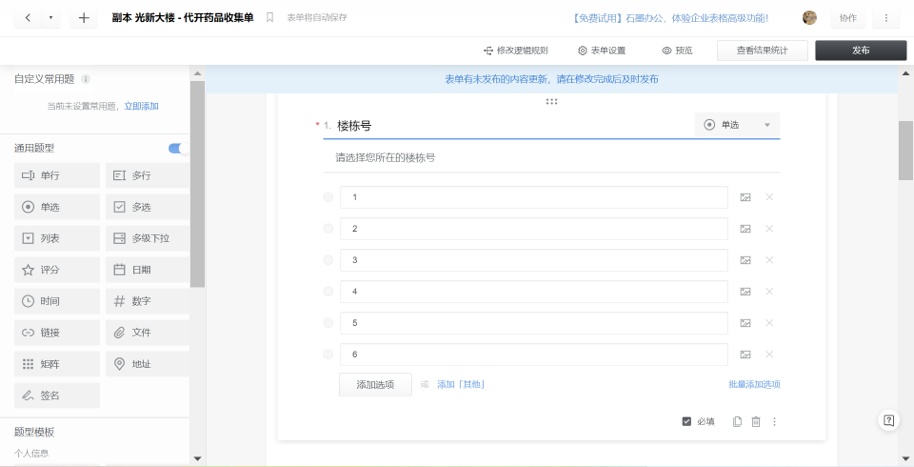Click the copy question icon
Screen dimensions: 914x467
(737, 422)
